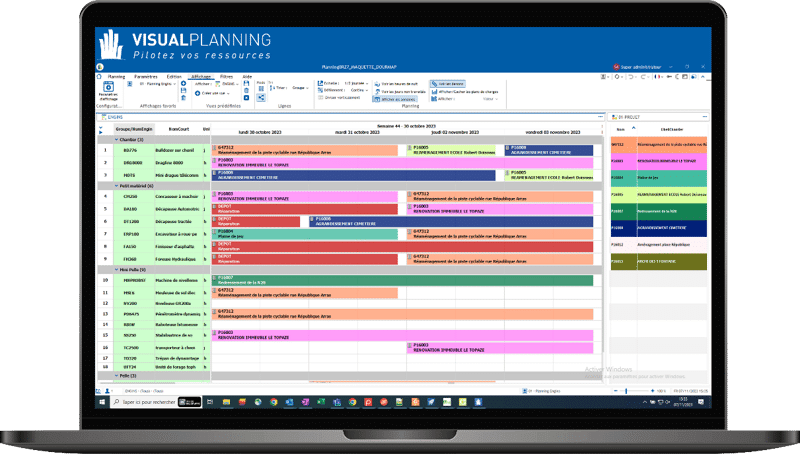
Task: Select BD776 Bulldozer's G47312 task bar
Action: point(305,150)
